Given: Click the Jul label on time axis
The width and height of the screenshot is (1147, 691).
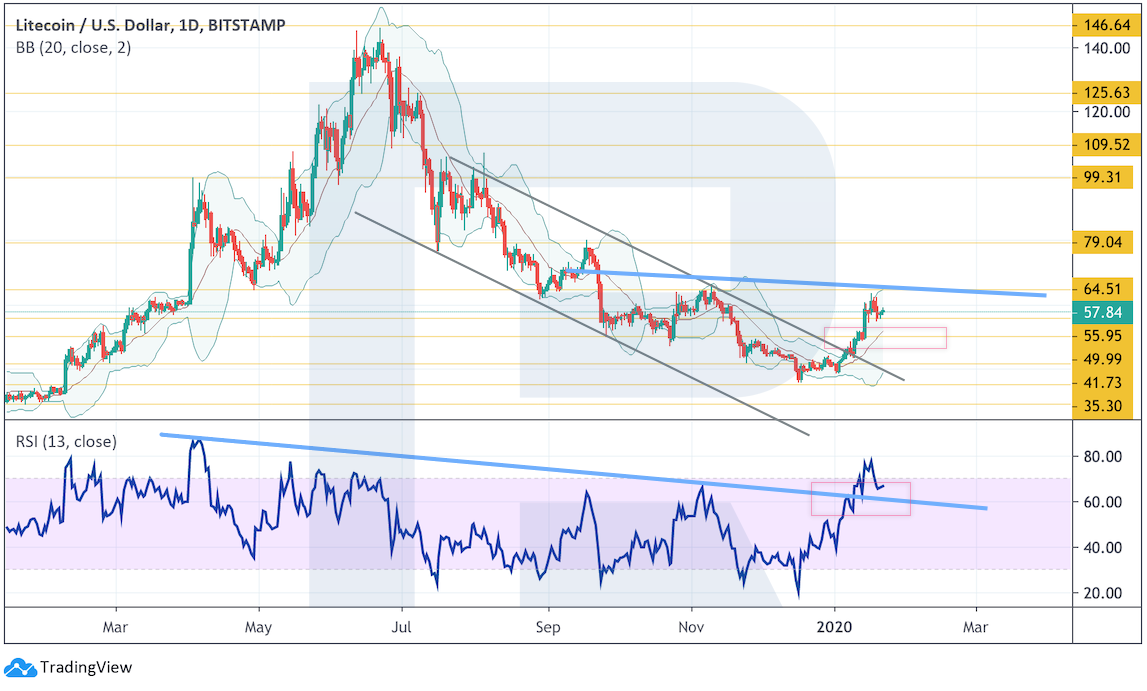Looking at the screenshot, I should point(402,627).
